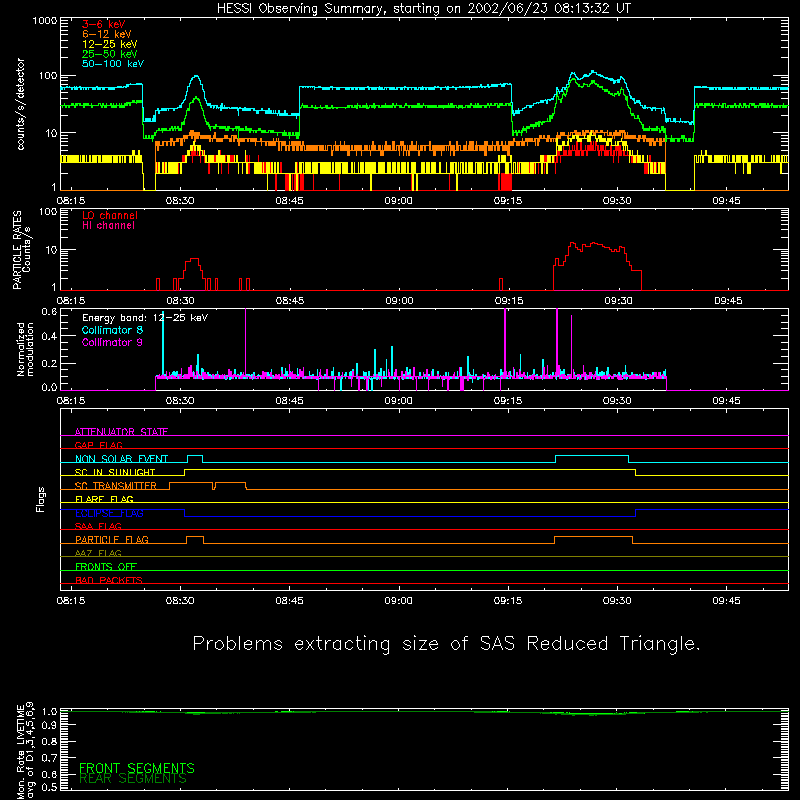The image size is (800, 800).
Task: Click the "HI channel" legend label
Action: 108,226
